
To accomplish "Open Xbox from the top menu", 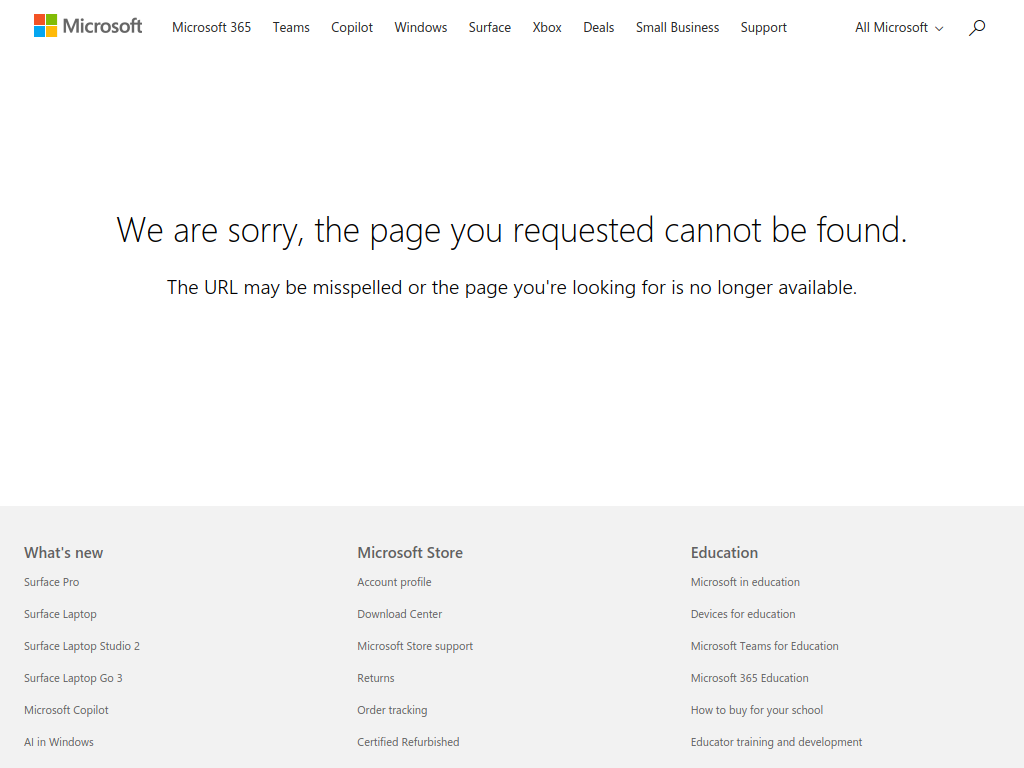I will click(547, 28).
